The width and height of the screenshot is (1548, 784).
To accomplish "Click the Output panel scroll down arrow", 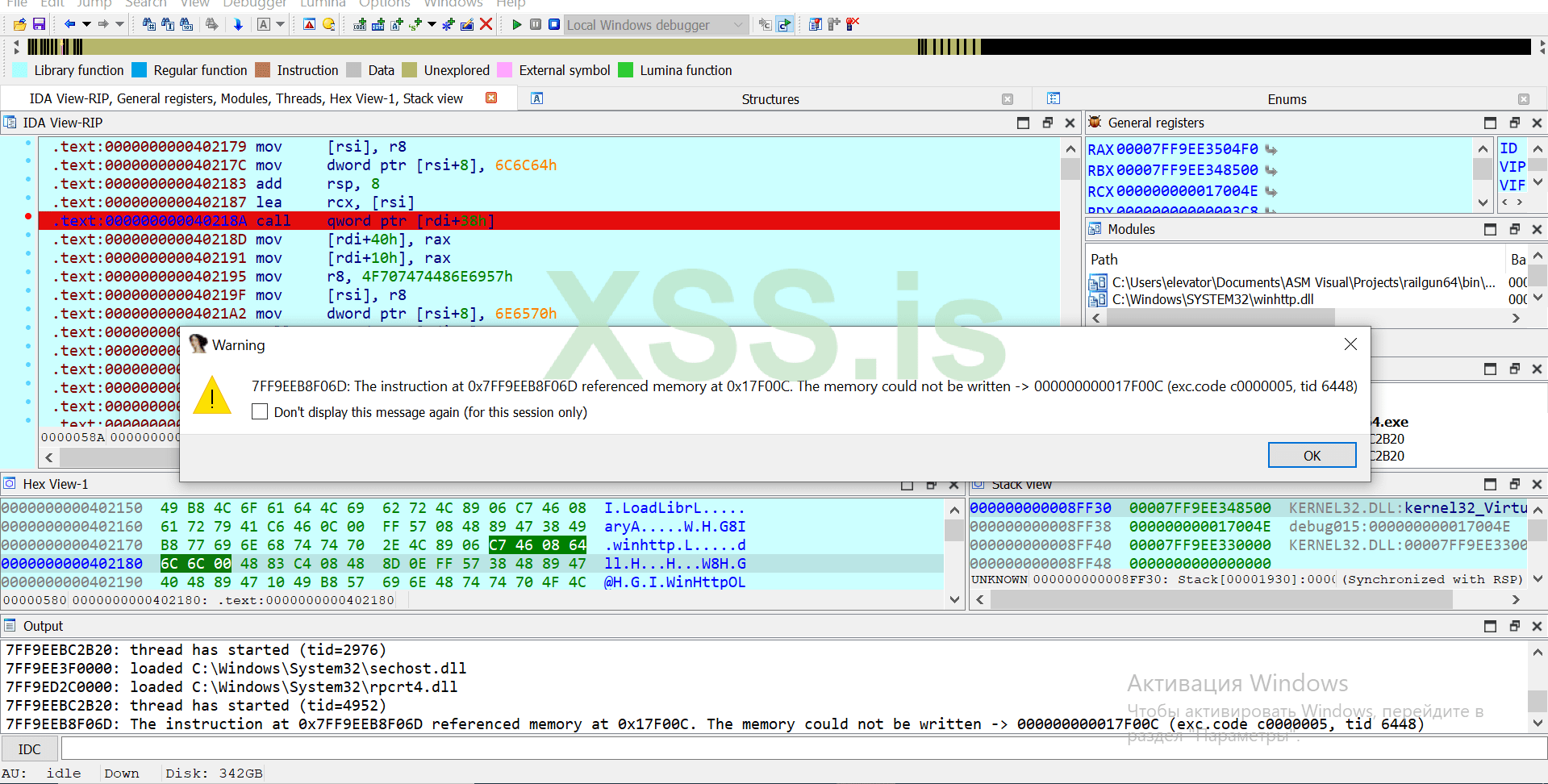I will pos(1538,724).
